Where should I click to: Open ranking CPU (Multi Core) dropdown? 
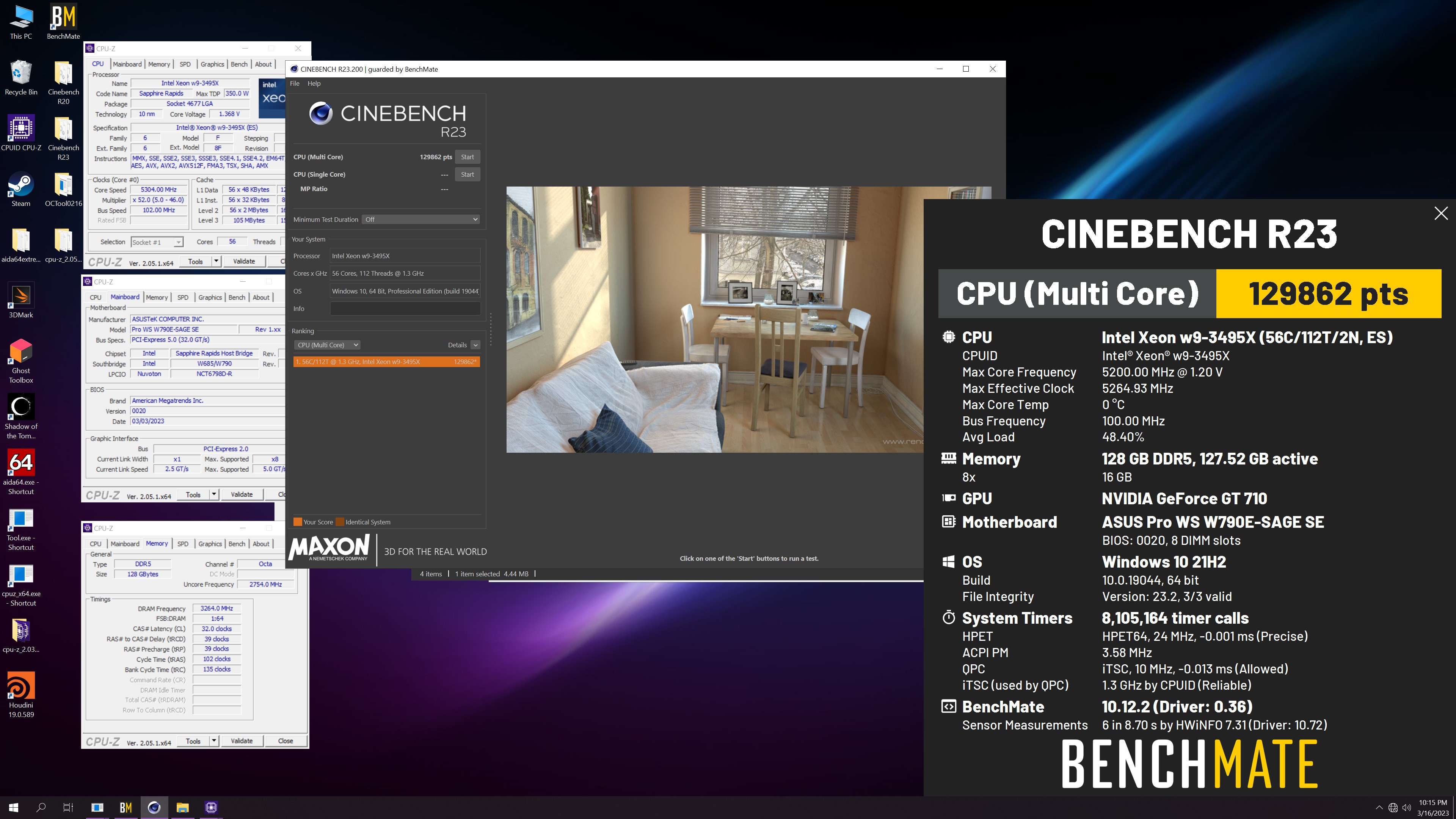[x=327, y=345]
